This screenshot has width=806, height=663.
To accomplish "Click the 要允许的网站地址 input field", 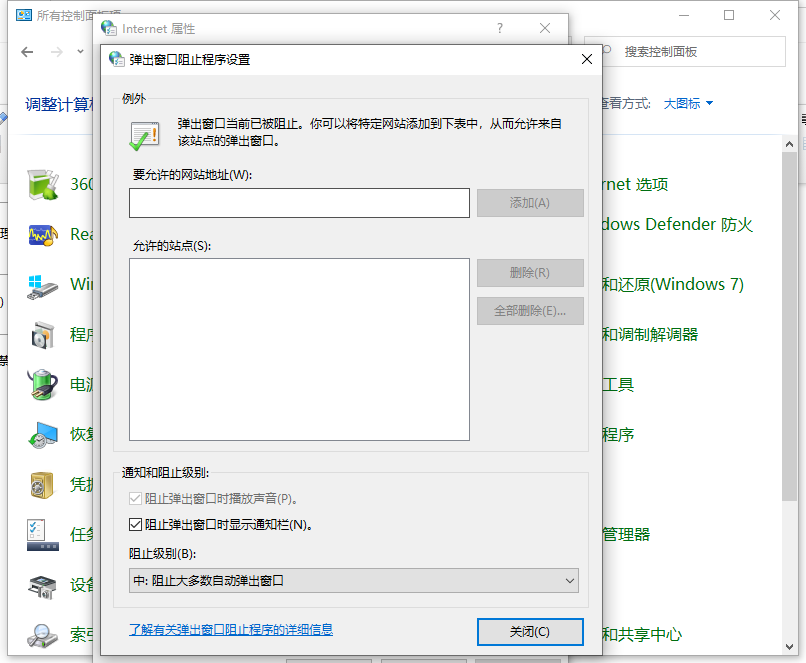I will tap(299, 203).
